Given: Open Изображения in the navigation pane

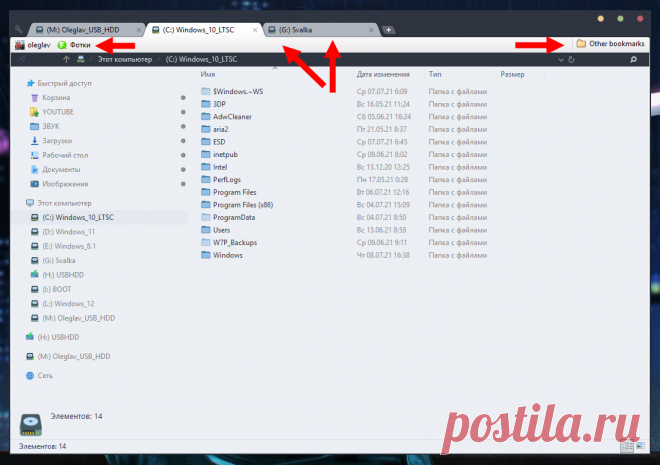Looking at the screenshot, I should 59,184.
